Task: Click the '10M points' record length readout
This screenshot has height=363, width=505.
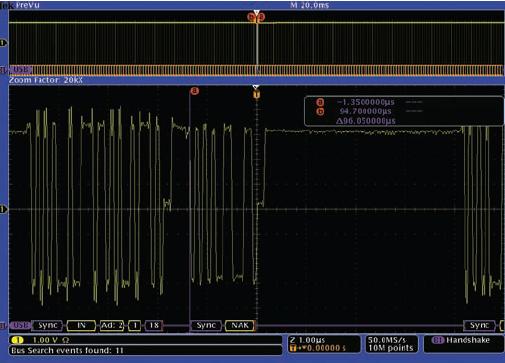Action: click(x=390, y=348)
